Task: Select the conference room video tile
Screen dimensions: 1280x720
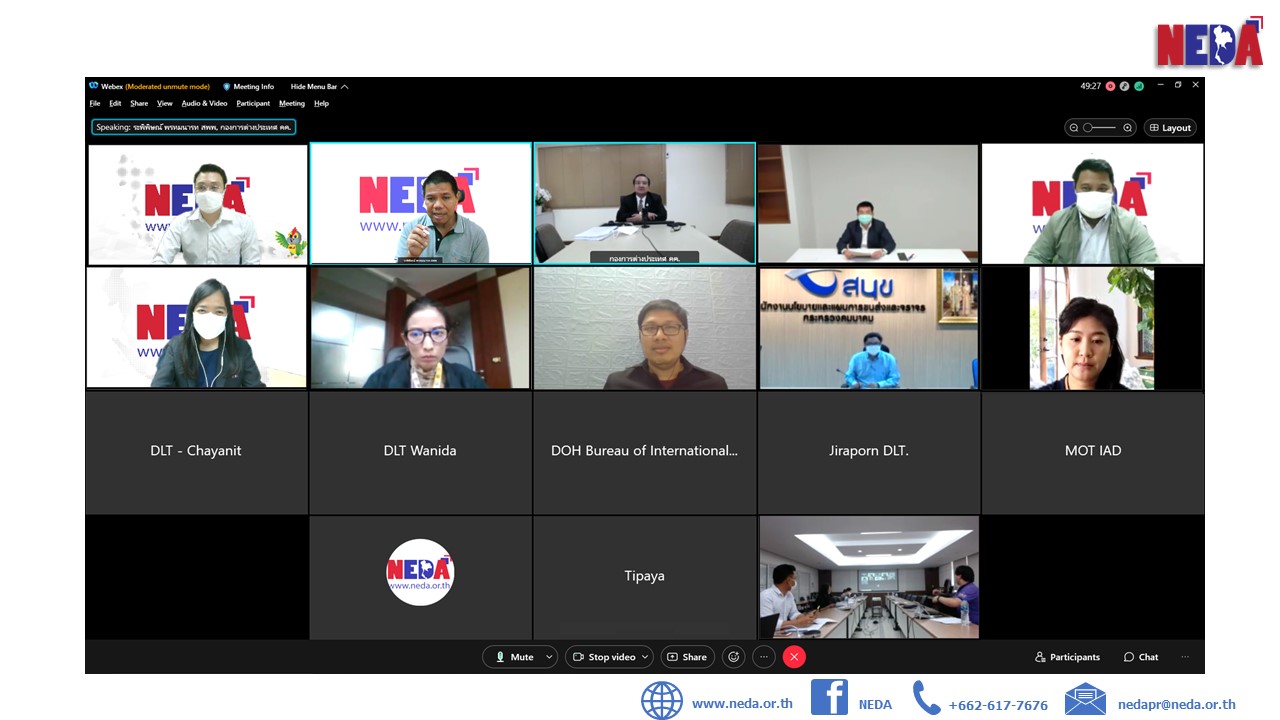Action: 869,577
